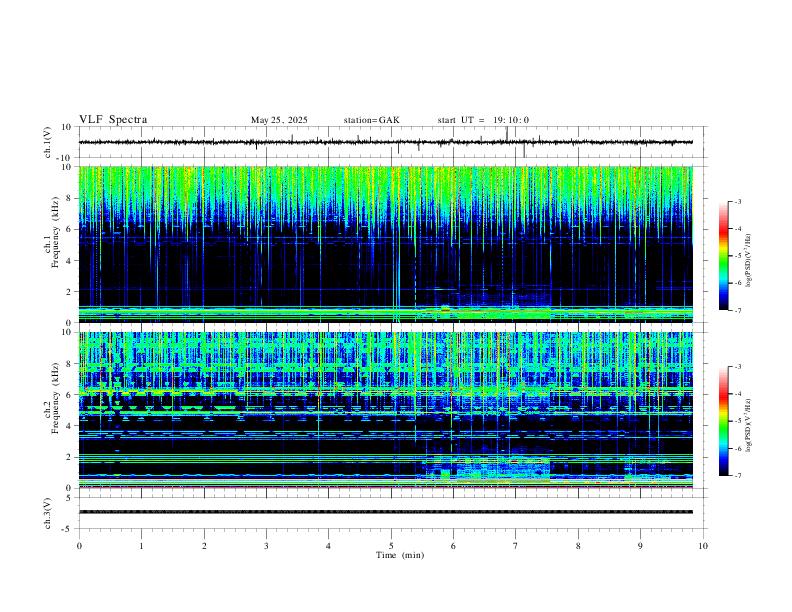Click the "-3" label on ch.2 color scale
792x612 pixels.
point(737,367)
